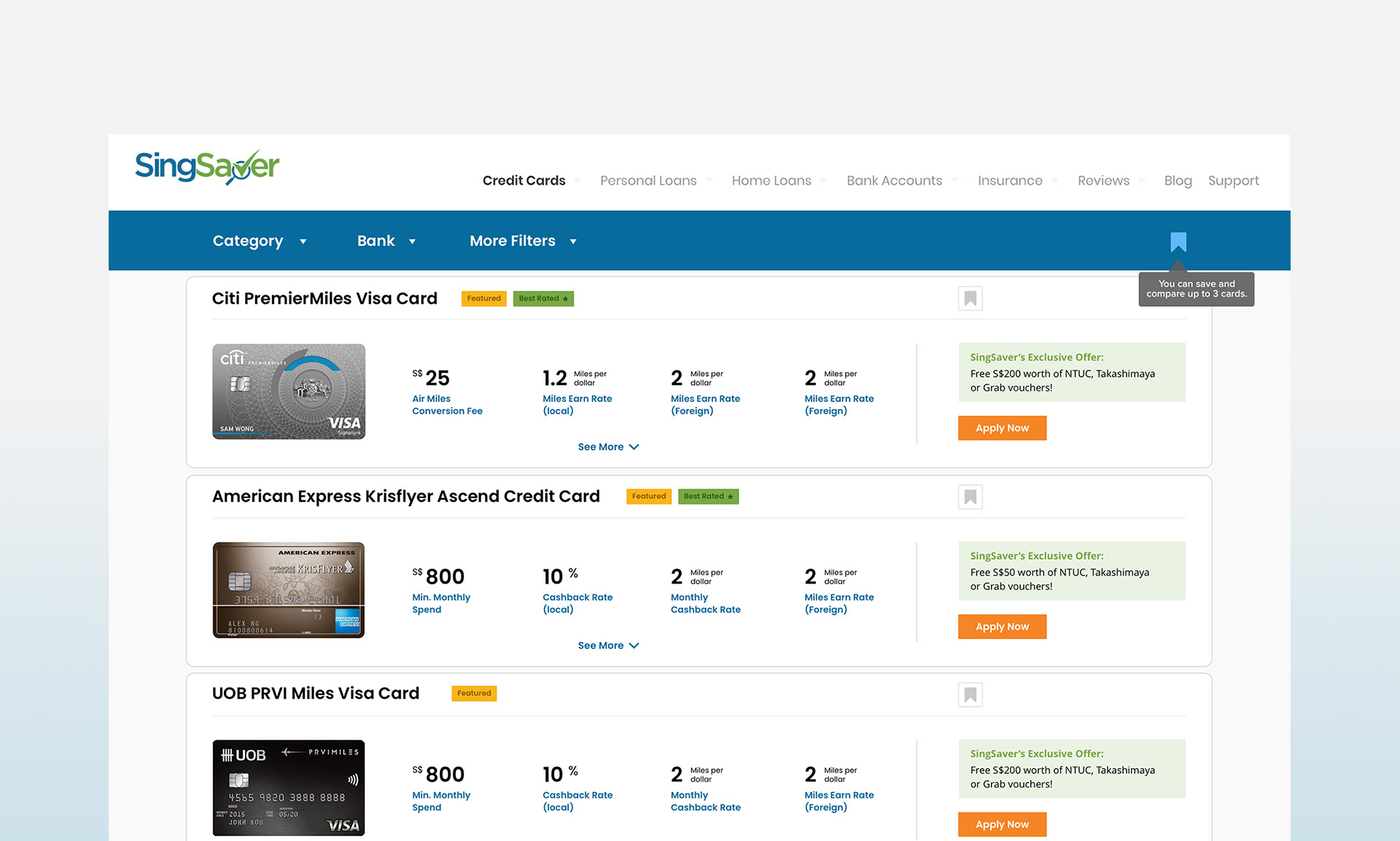Open American Express Krisflyer Ascend Credit Card title
The height and width of the screenshot is (841, 1400).
coord(405,496)
